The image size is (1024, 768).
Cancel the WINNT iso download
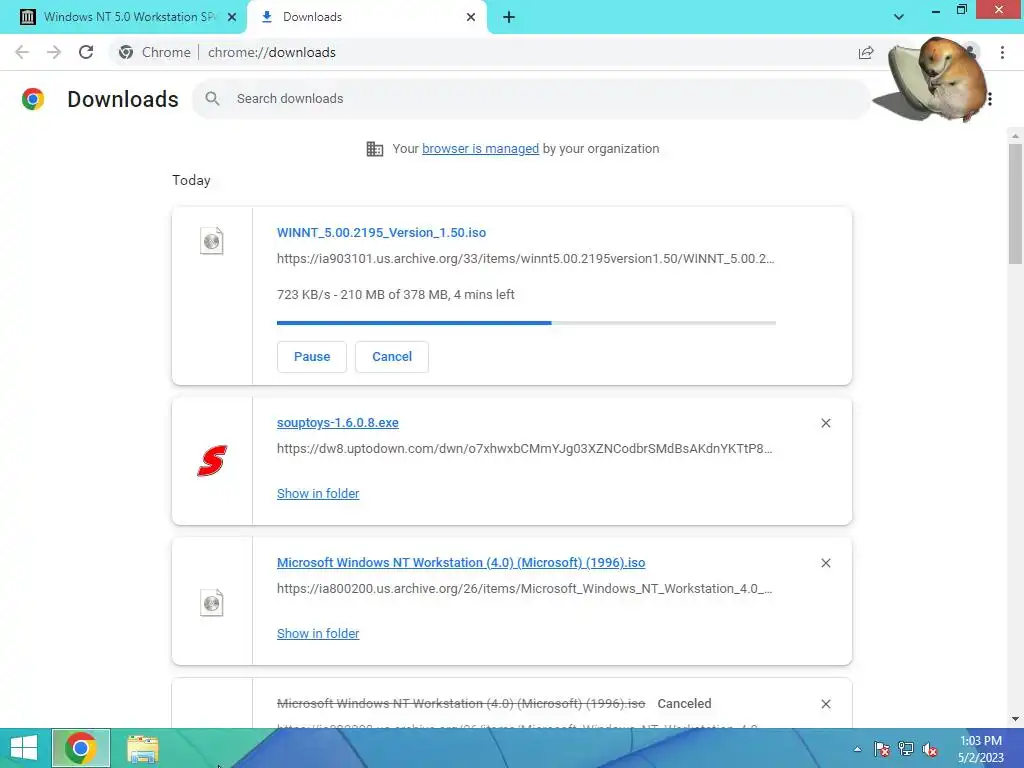coord(392,357)
